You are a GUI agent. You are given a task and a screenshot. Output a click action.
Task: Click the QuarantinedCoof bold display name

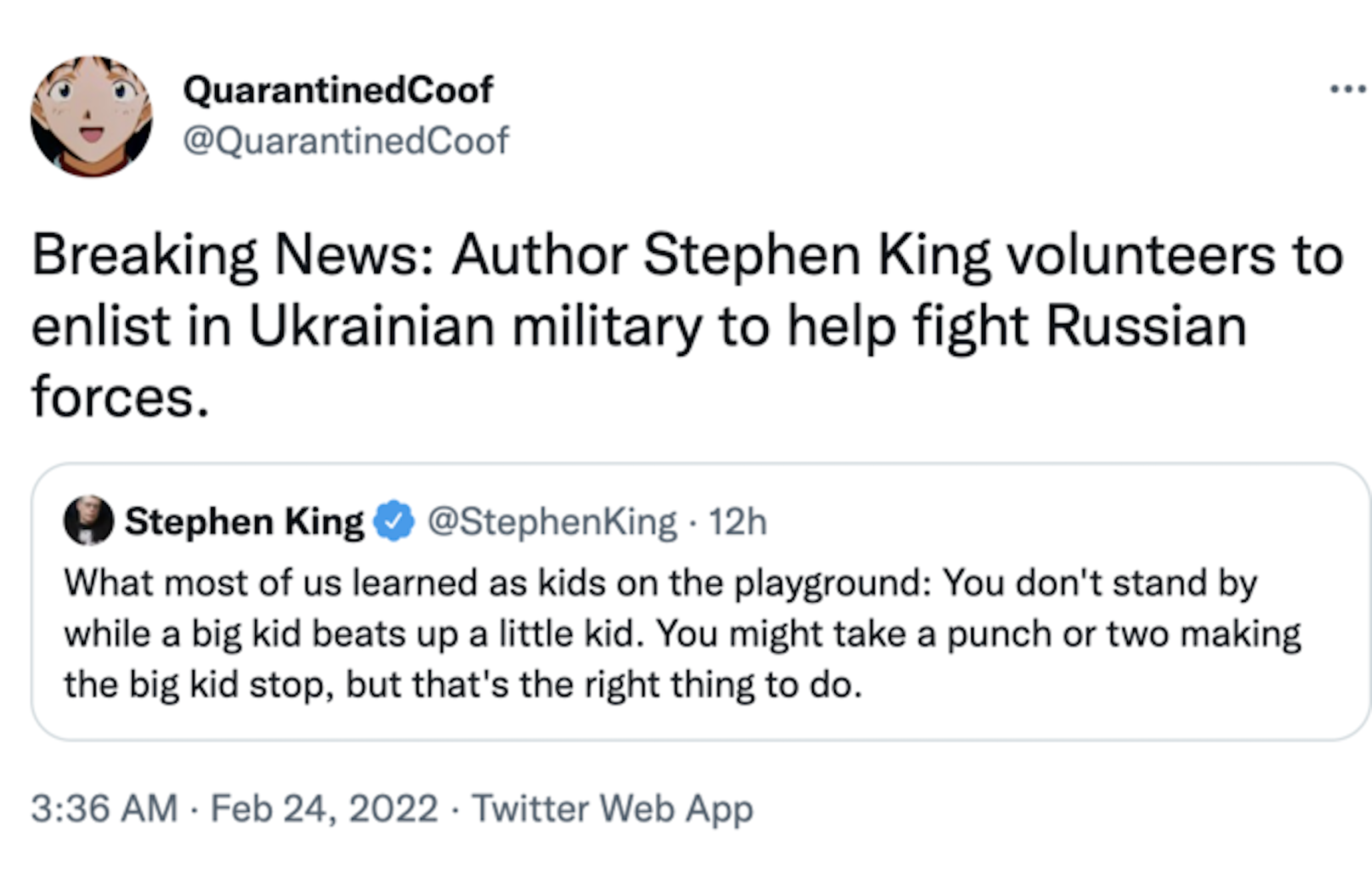coord(338,90)
